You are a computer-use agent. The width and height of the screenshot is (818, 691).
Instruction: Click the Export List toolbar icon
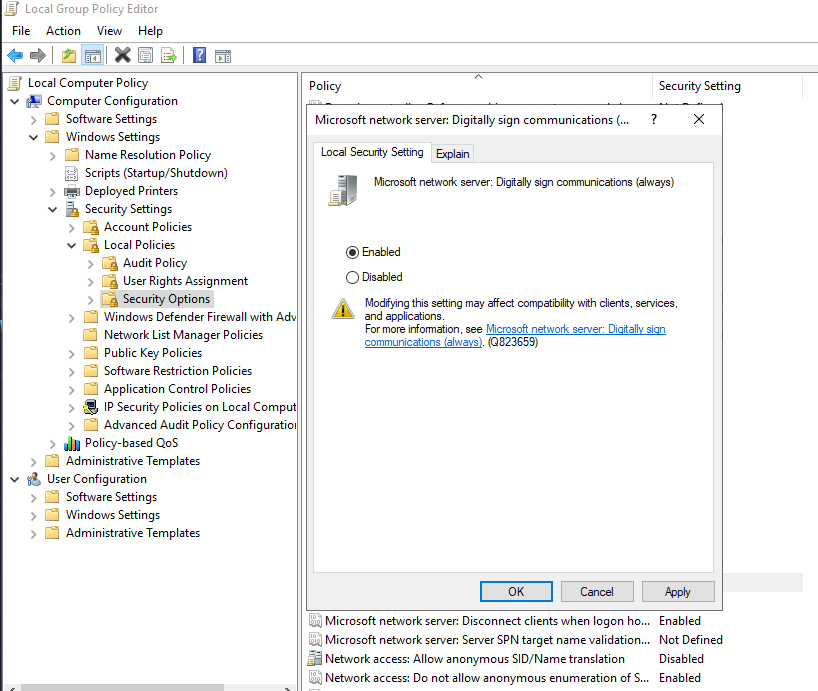pos(169,55)
